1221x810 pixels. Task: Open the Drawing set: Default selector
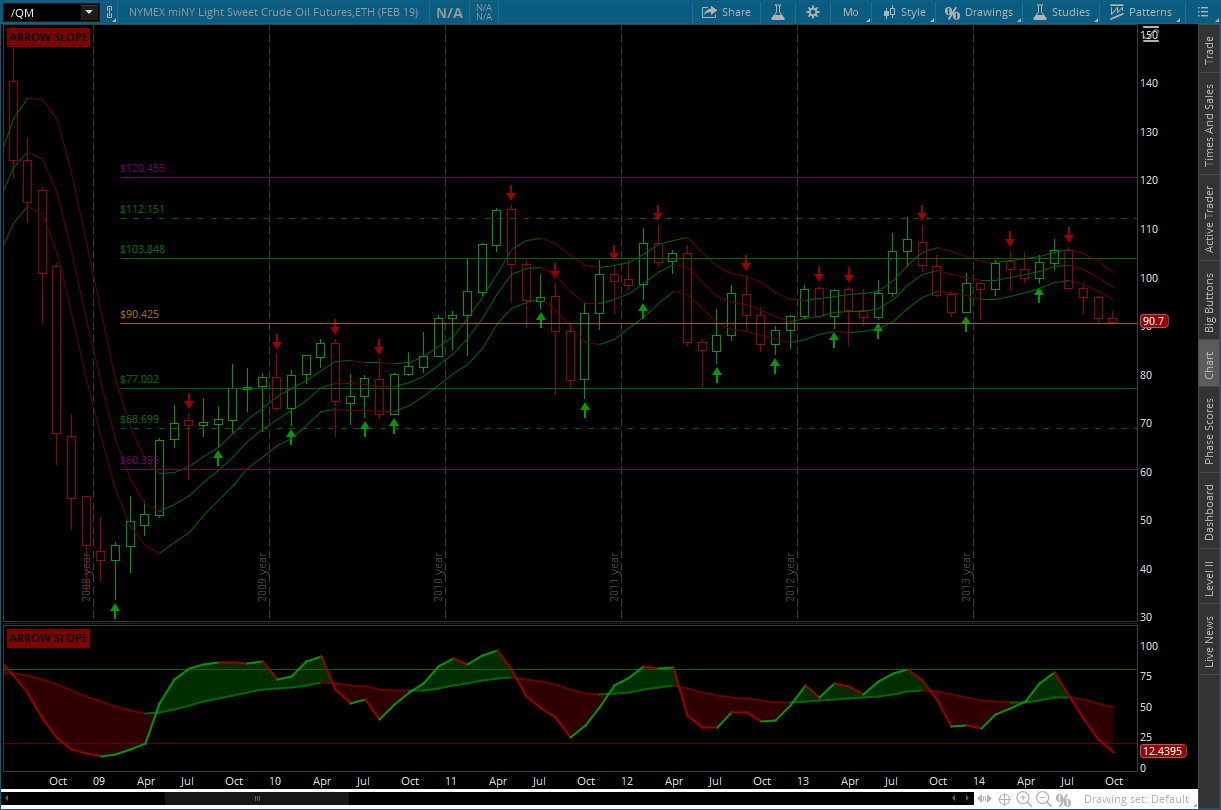(1136, 798)
